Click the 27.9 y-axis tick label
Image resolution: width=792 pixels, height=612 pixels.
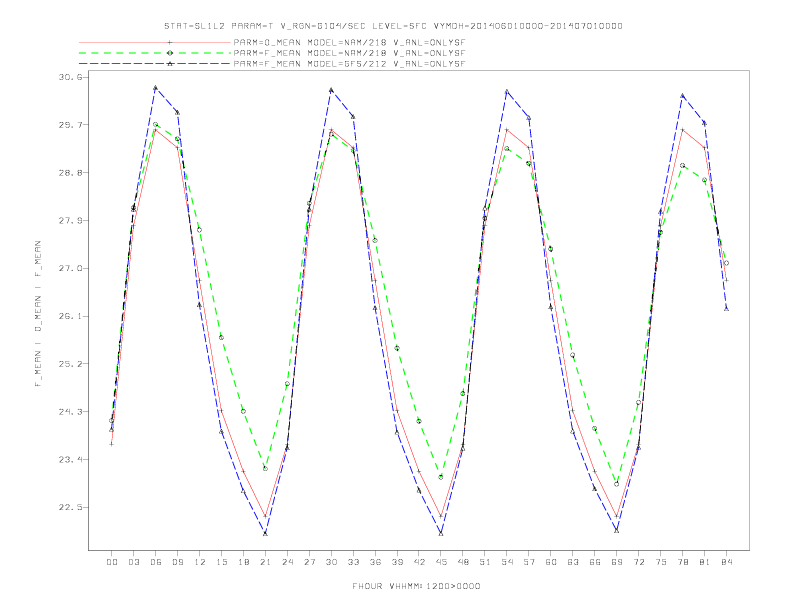(71, 221)
